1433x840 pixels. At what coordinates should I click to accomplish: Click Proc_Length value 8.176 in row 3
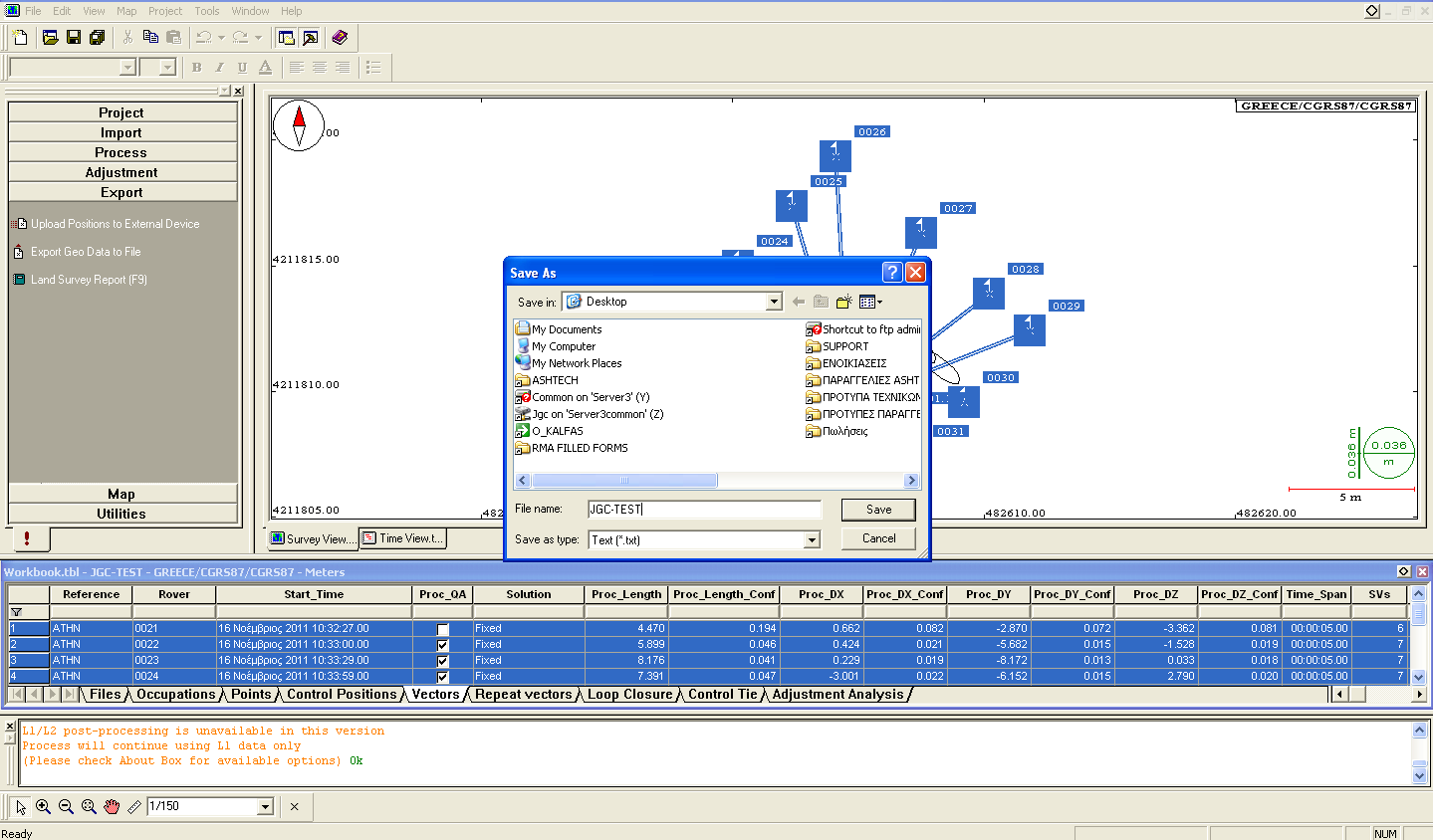626,661
